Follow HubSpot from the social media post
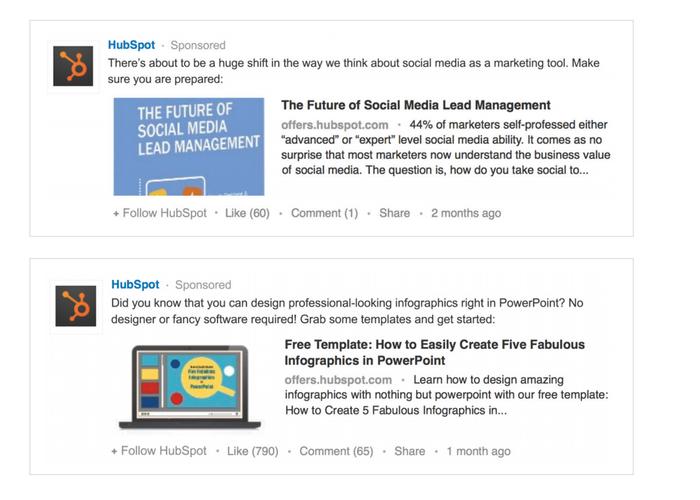Viewport: 700px width, 500px height. click(160, 213)
